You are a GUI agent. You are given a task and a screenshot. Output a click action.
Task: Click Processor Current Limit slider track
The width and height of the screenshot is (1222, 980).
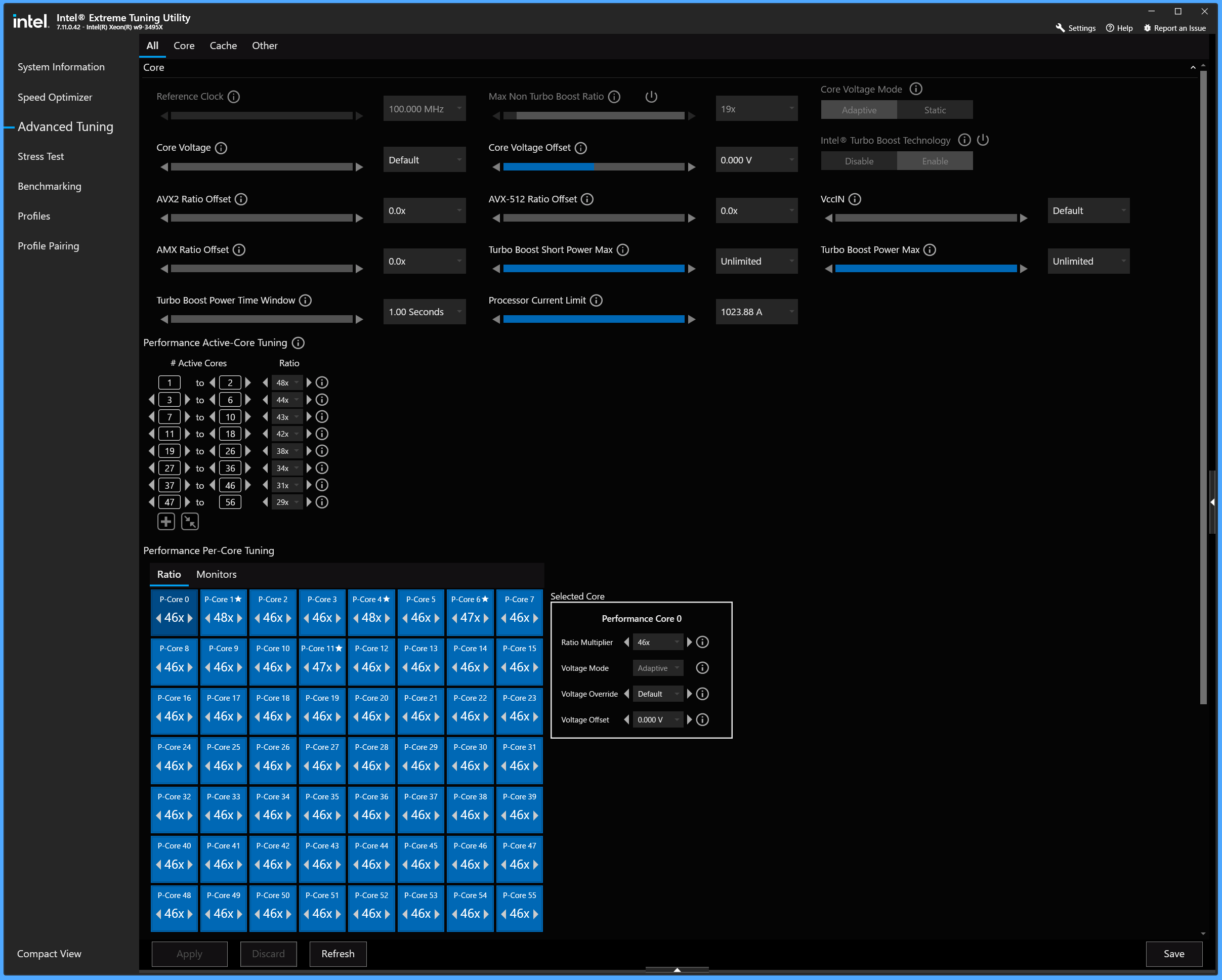pos(594,319)
